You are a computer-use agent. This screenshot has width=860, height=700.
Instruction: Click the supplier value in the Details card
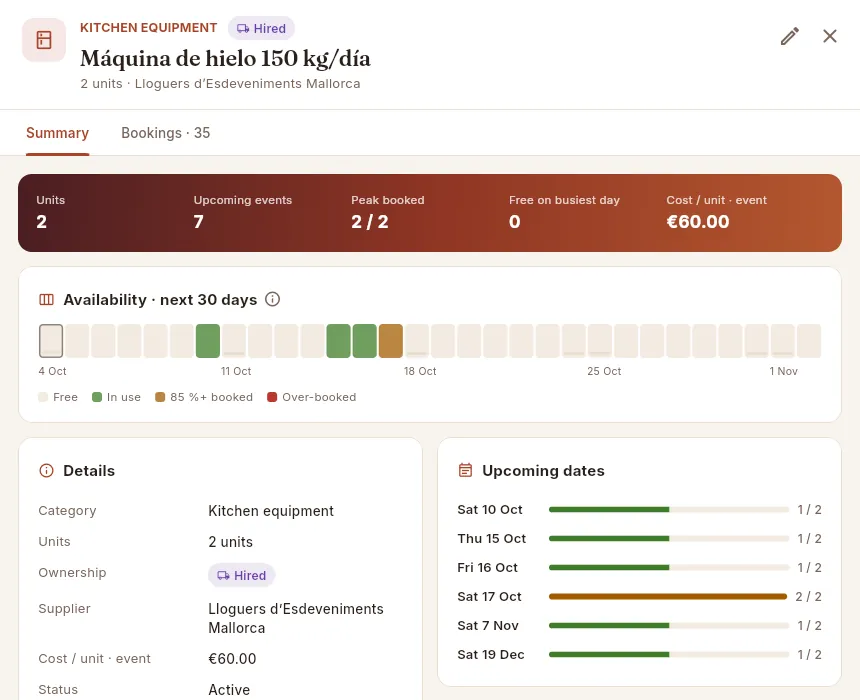tap(296, 618)
